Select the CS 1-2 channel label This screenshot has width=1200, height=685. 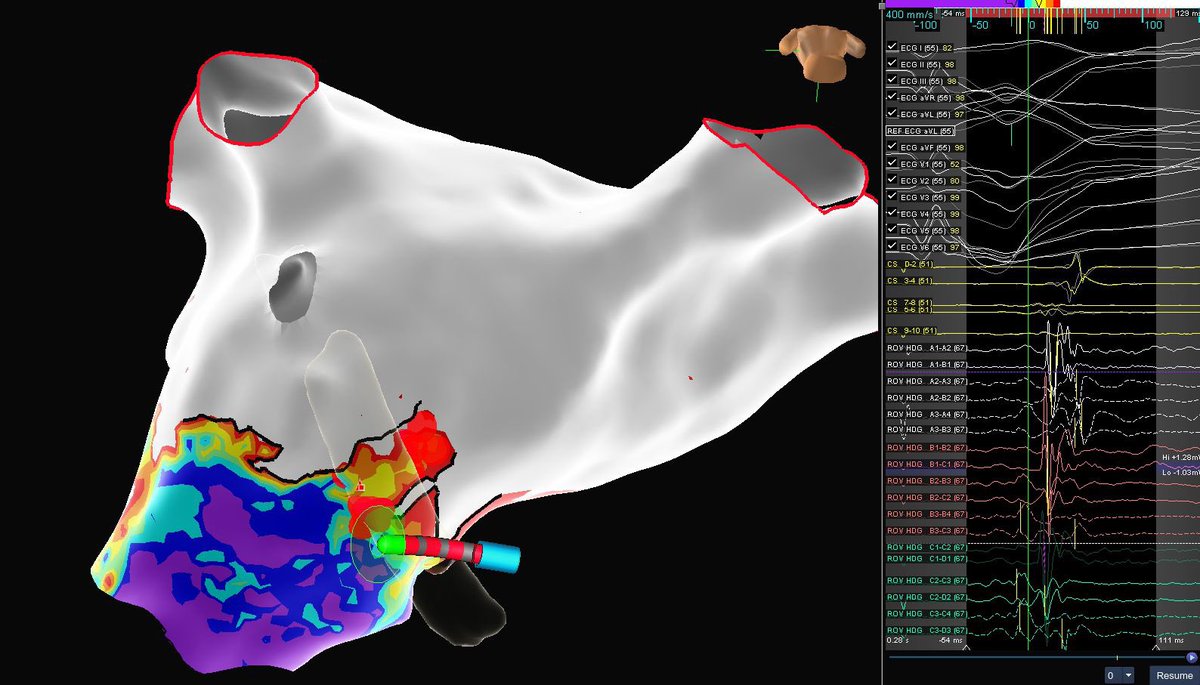click(912, 264)
